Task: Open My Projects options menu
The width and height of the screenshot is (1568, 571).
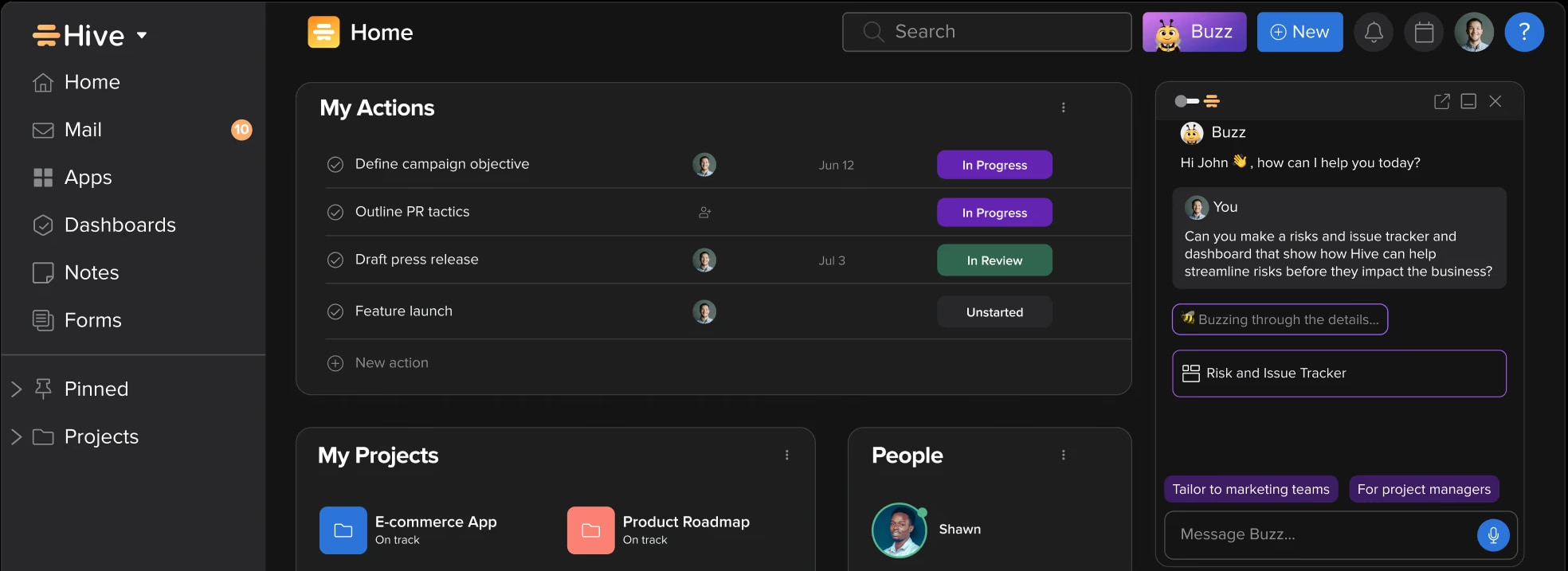Action: 786,455
